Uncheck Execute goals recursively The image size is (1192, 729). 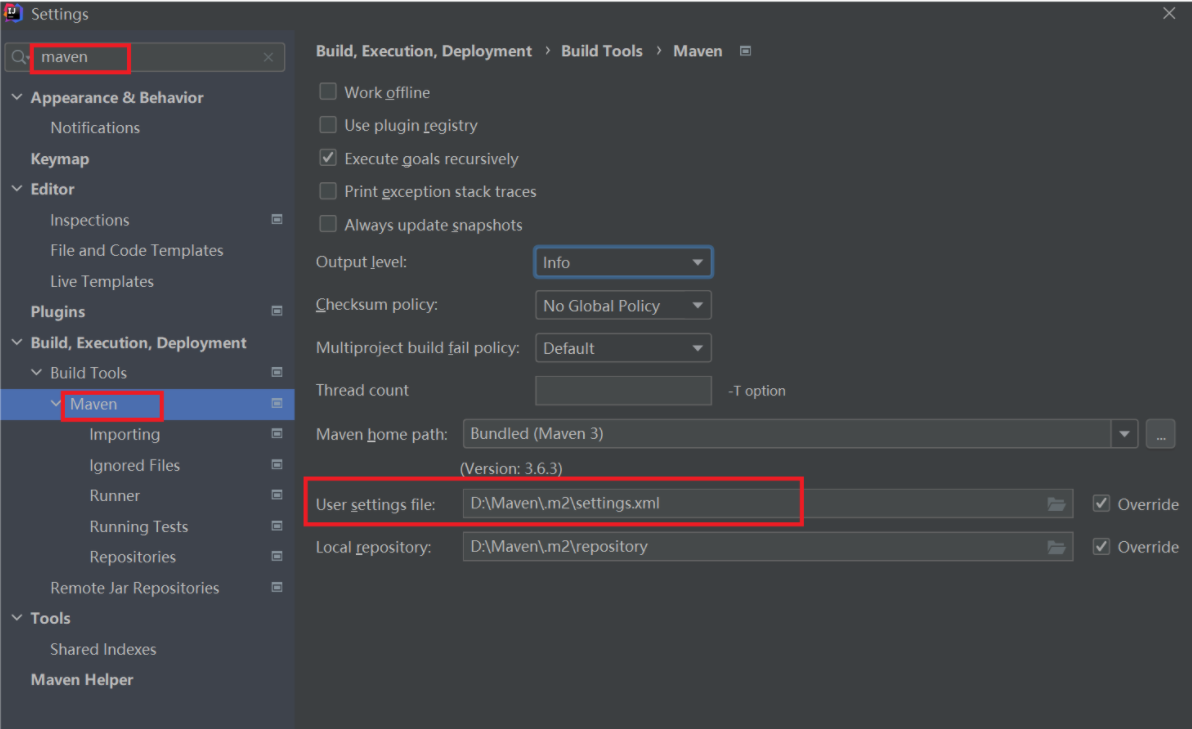328,158
